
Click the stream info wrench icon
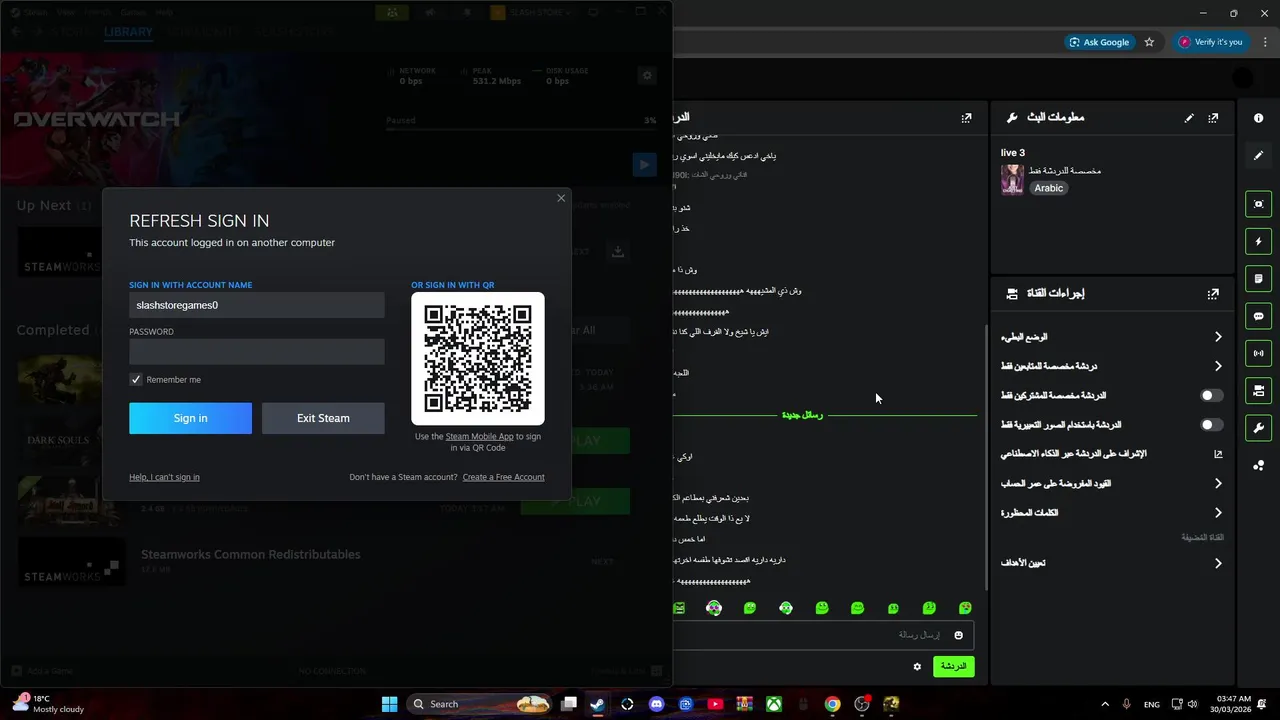(1012, 118)
